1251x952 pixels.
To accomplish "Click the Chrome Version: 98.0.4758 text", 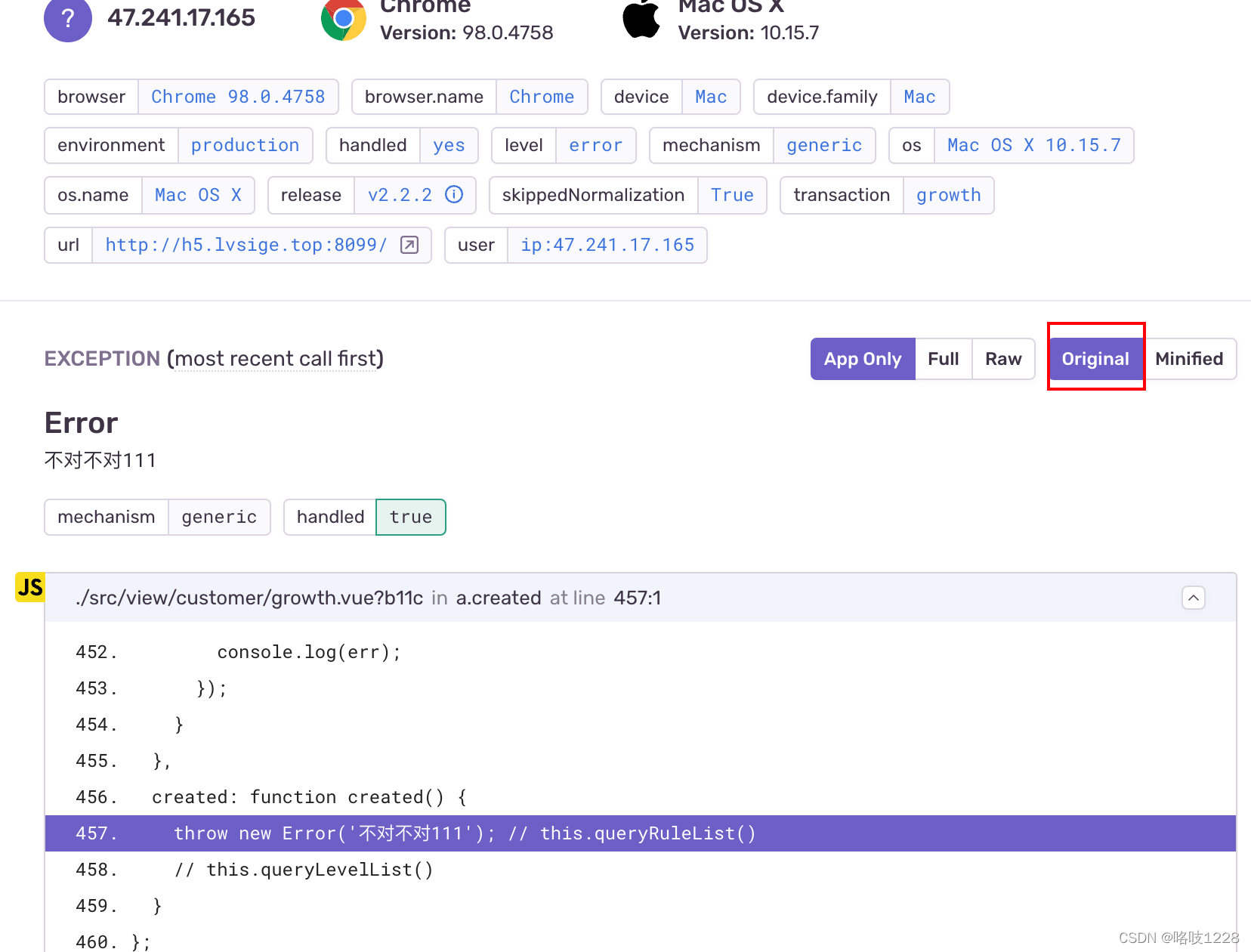I will (x=466, y=32).
